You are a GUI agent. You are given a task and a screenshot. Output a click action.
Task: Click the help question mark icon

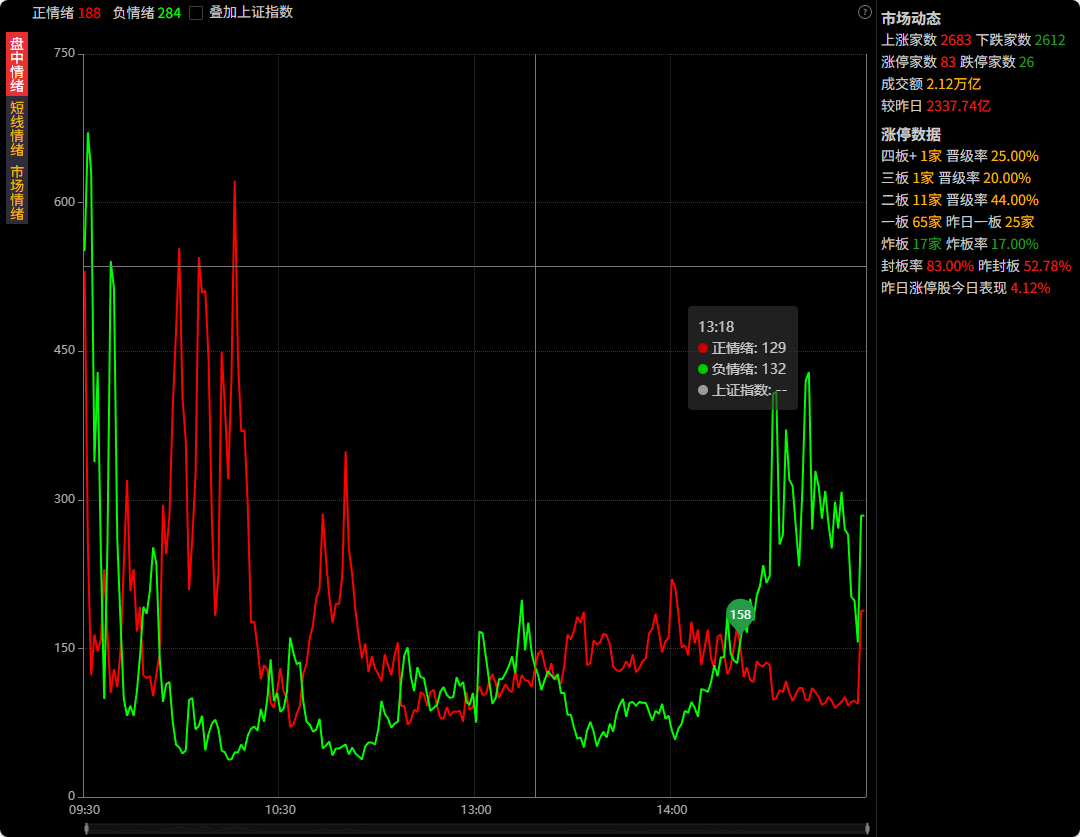(865, 12)
